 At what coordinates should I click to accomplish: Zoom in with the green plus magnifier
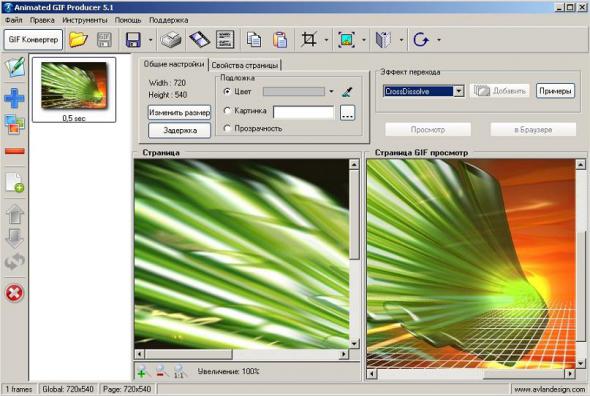[x=142, y=371]
